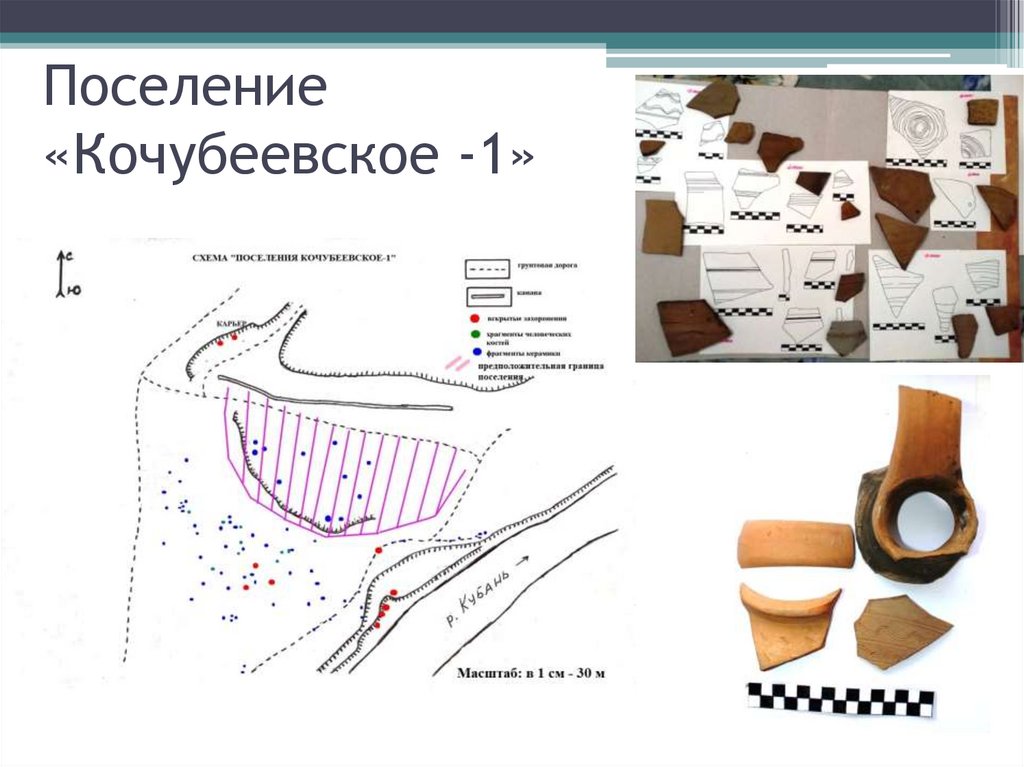Screen dimensions: 1024x767
Task: Click the dashed-line grunt road legend box
Action: click(x=487, y=268)
